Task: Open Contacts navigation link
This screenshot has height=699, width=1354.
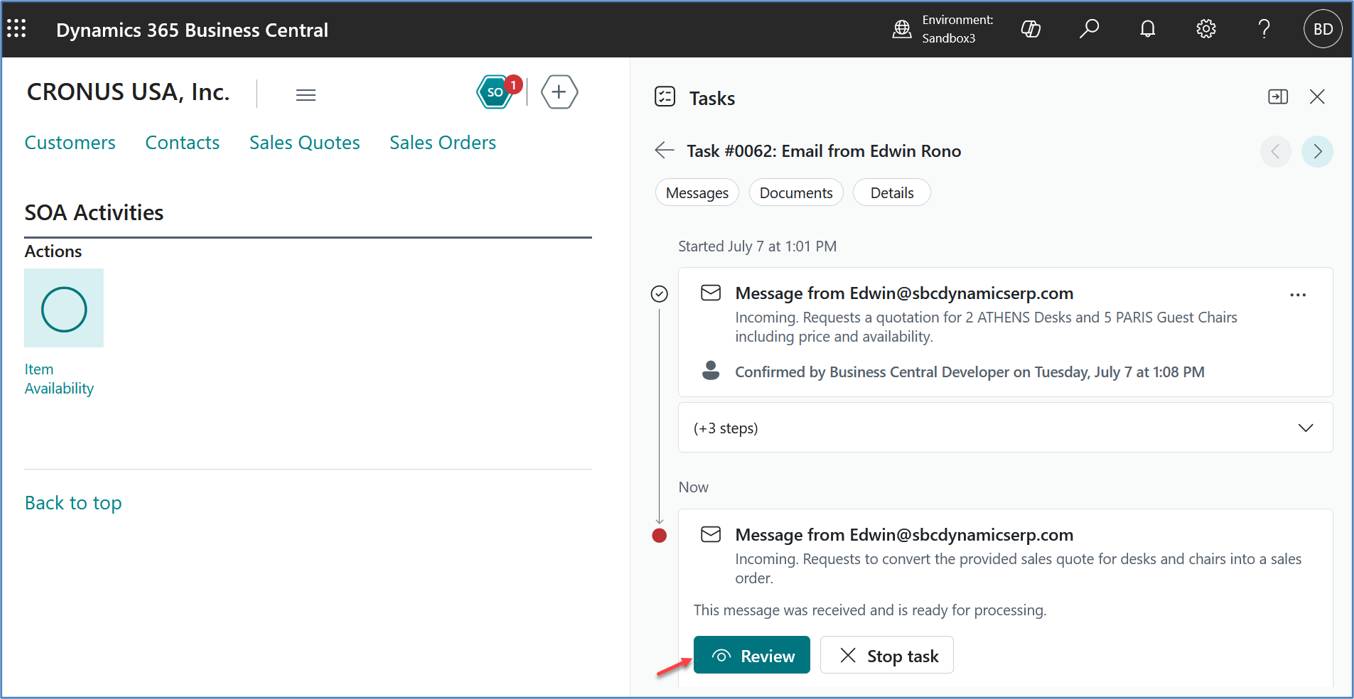Action: pyautogui.click(x=182, y=142)
